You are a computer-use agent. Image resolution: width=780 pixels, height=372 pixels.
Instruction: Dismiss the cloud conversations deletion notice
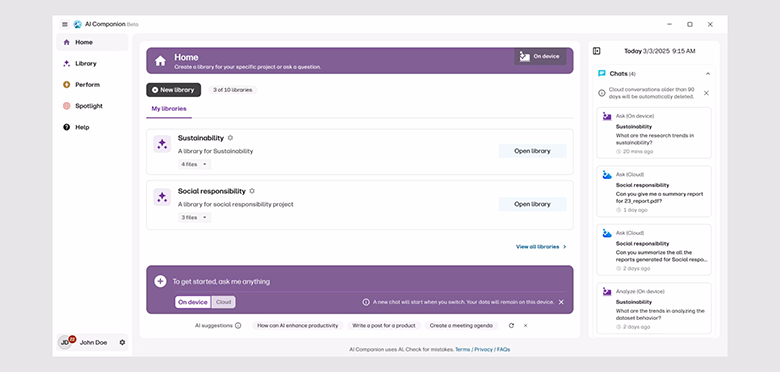click(706, 93)
